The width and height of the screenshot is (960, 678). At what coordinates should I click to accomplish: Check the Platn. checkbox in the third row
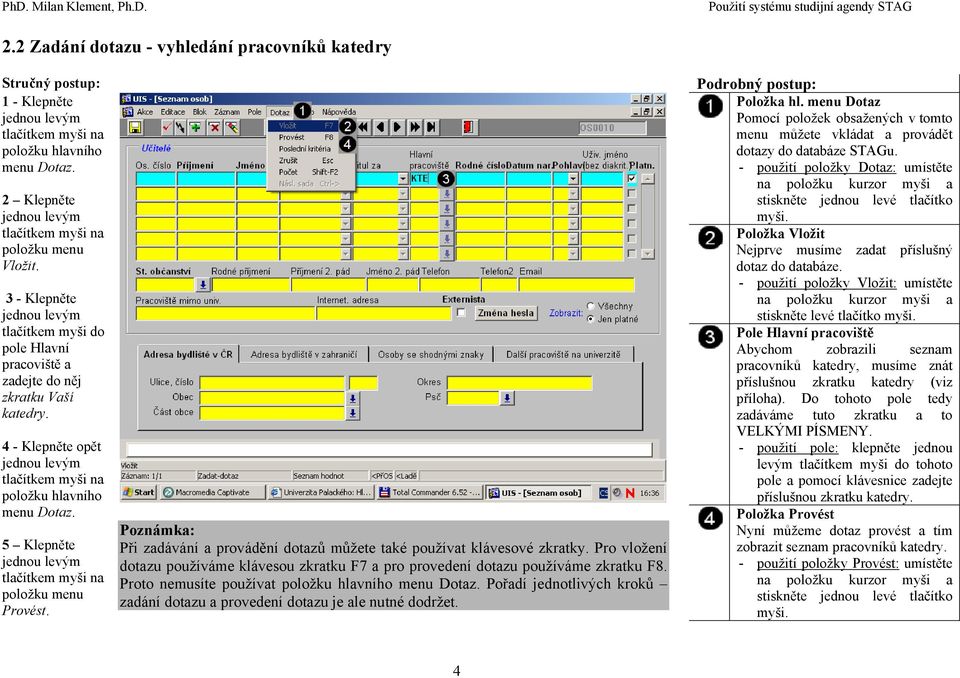(x=632, y=209)
